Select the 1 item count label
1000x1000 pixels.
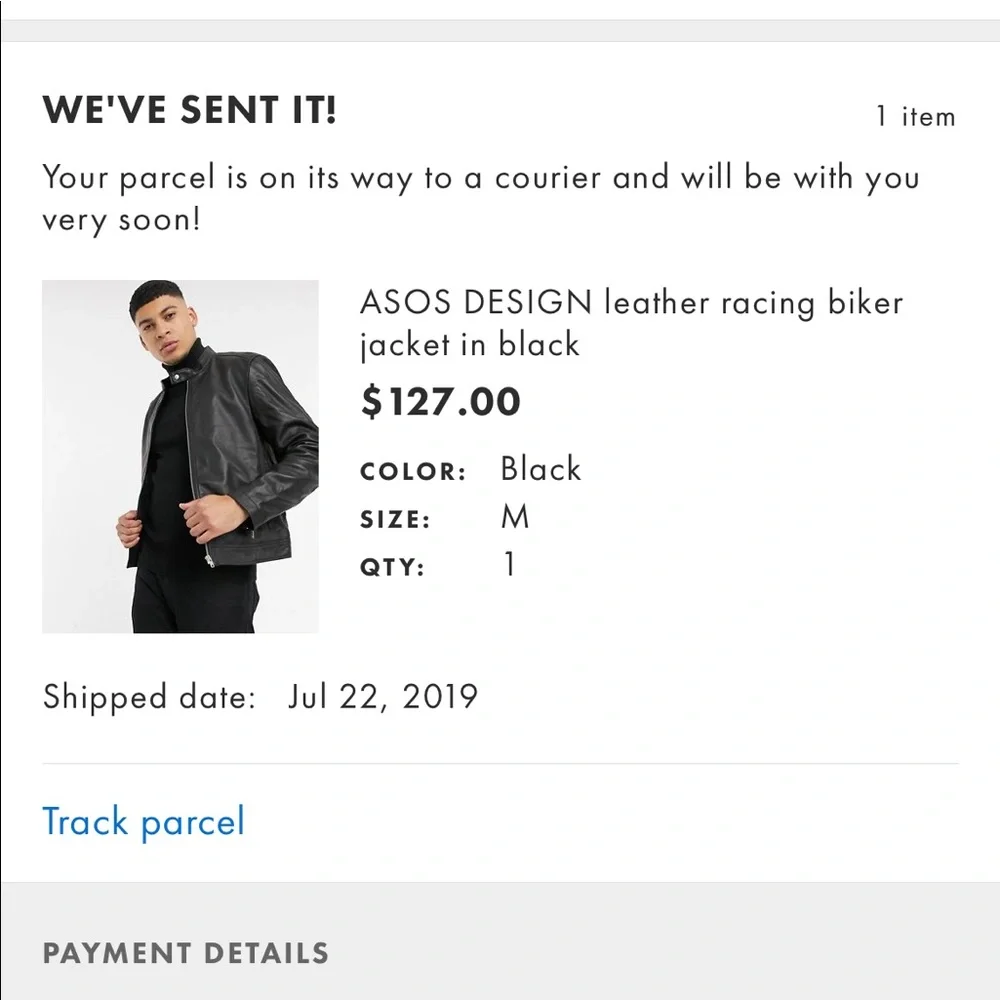pos(916,117)
